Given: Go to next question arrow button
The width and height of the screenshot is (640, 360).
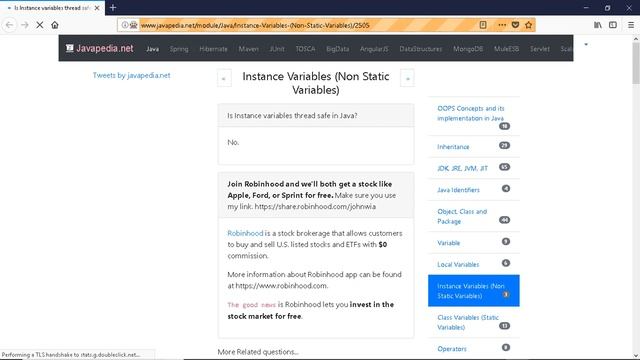Looking at the screenshot, I should [407, 78].
